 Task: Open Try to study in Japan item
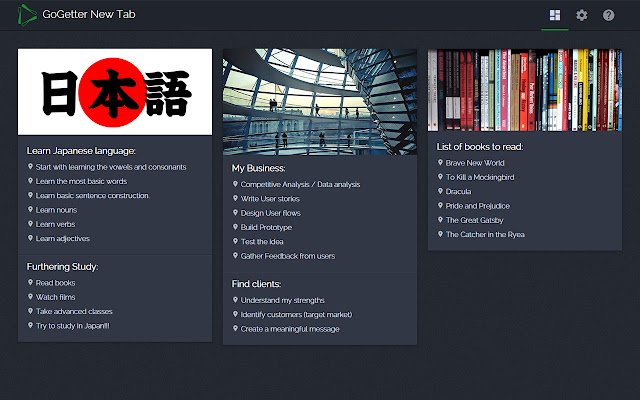73,326
